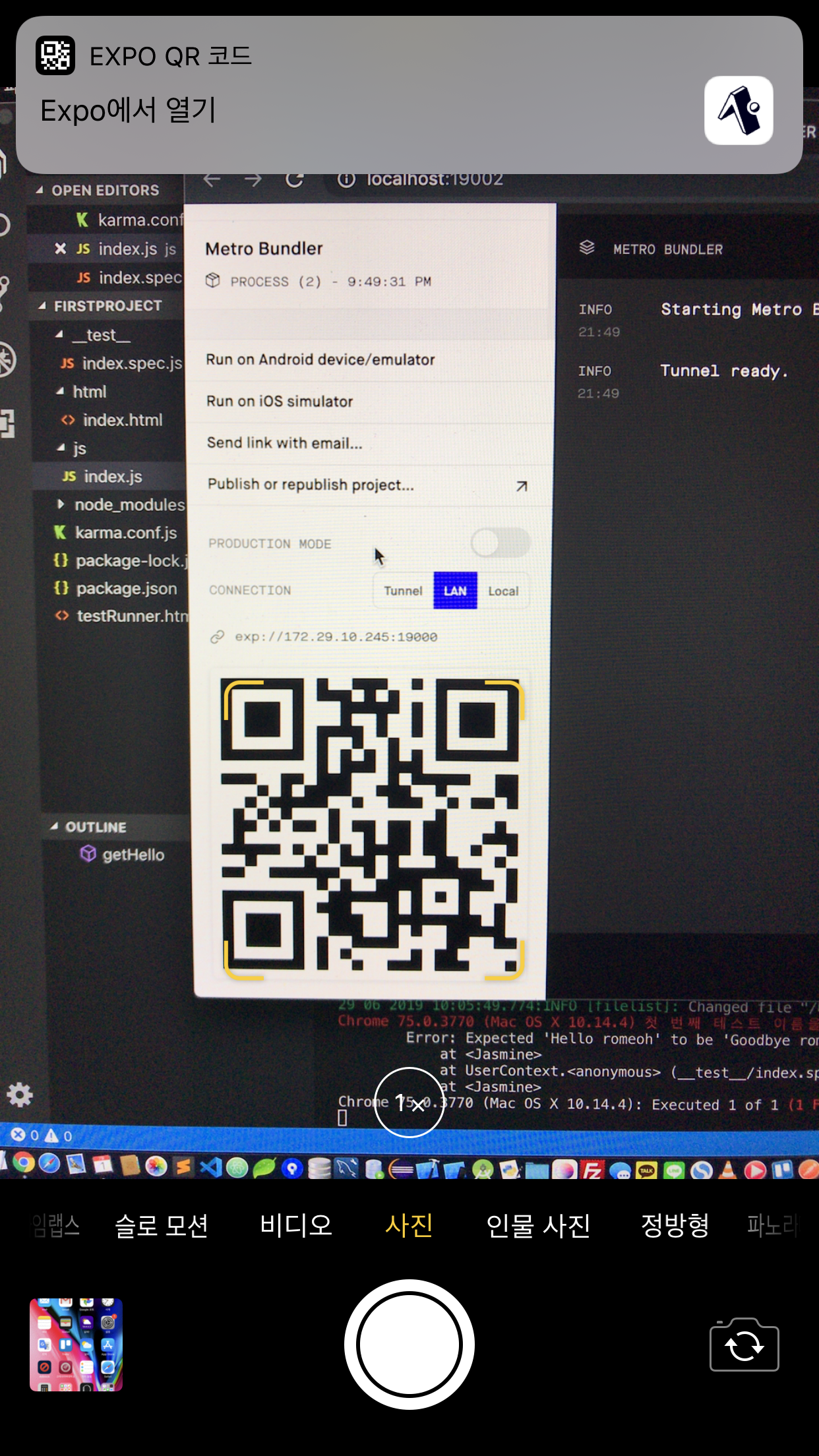The image size is (819, 1456).
Task: Collapse the __test__ folder
Action: point(61,335)
